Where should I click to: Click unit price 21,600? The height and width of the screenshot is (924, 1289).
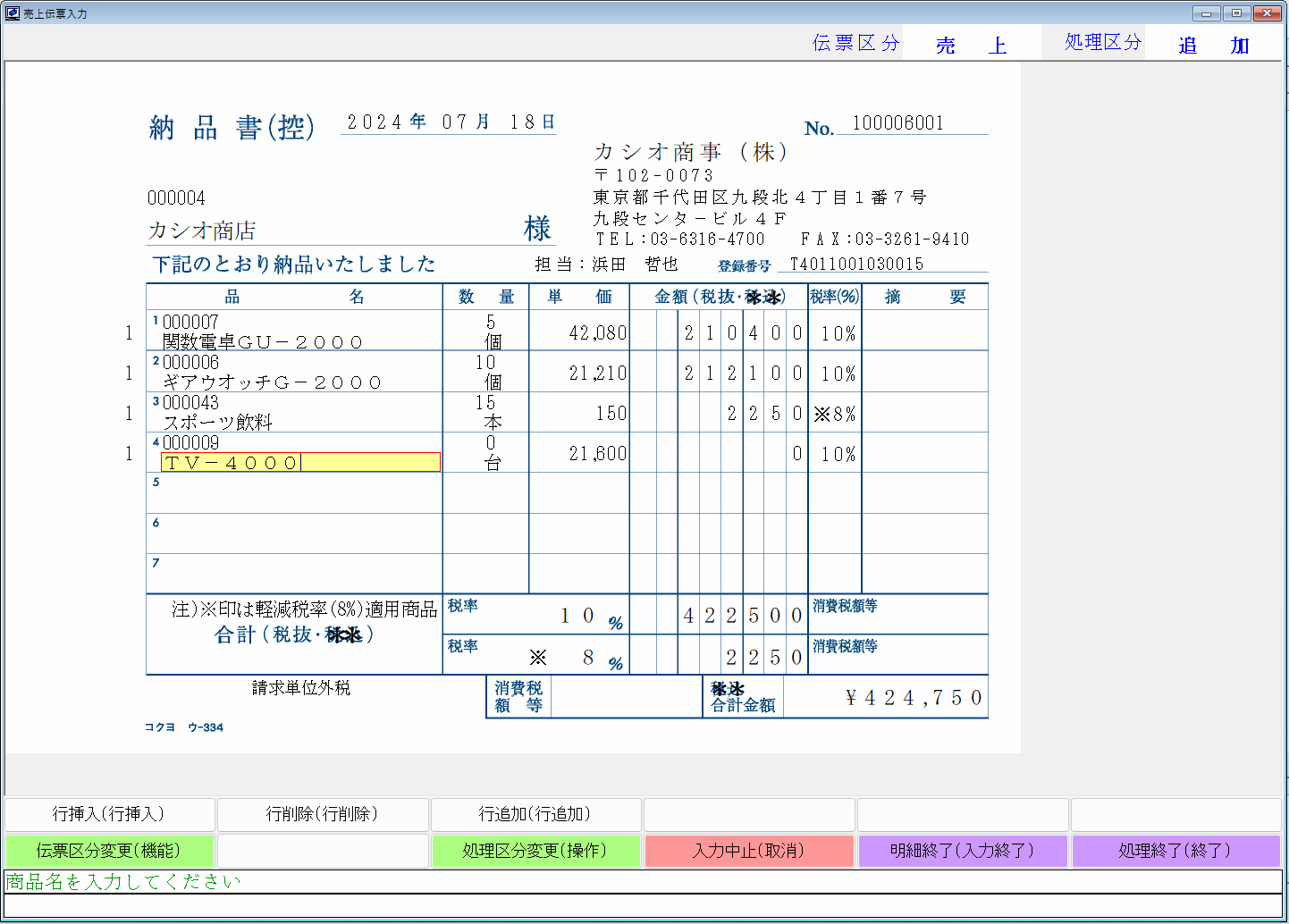(x=597, y=454)
